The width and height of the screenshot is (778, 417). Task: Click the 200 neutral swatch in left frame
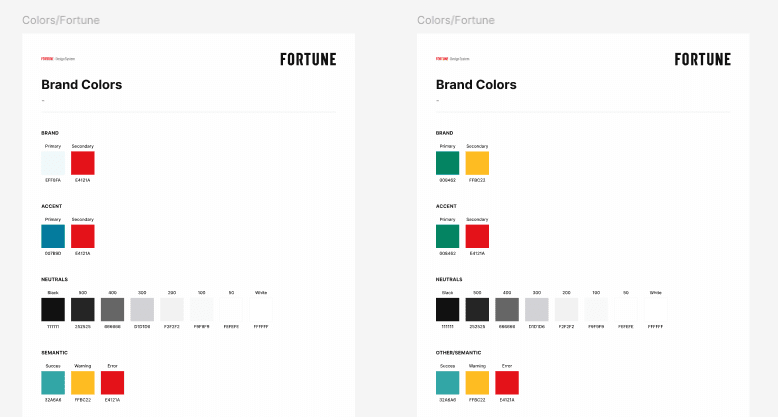pos(172,309)
